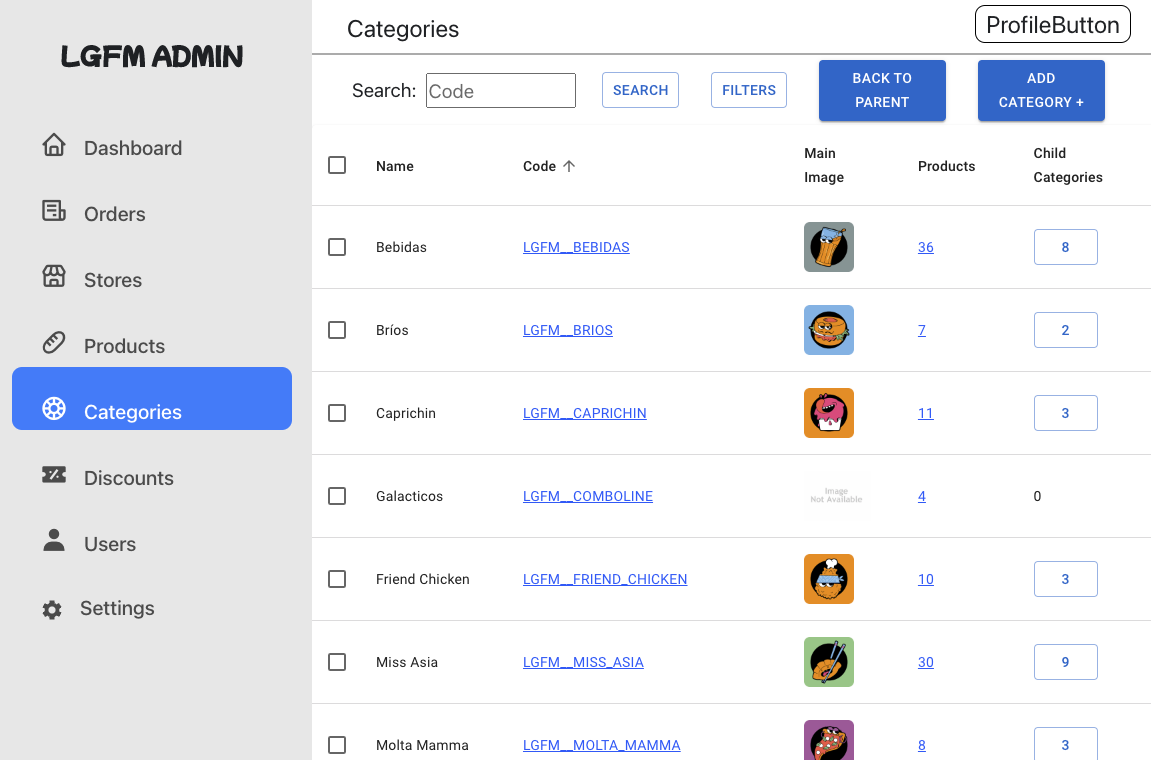Click the Dashboard home icon
The width and height of the screenshot is (1151, 760).
coord(54,146)
